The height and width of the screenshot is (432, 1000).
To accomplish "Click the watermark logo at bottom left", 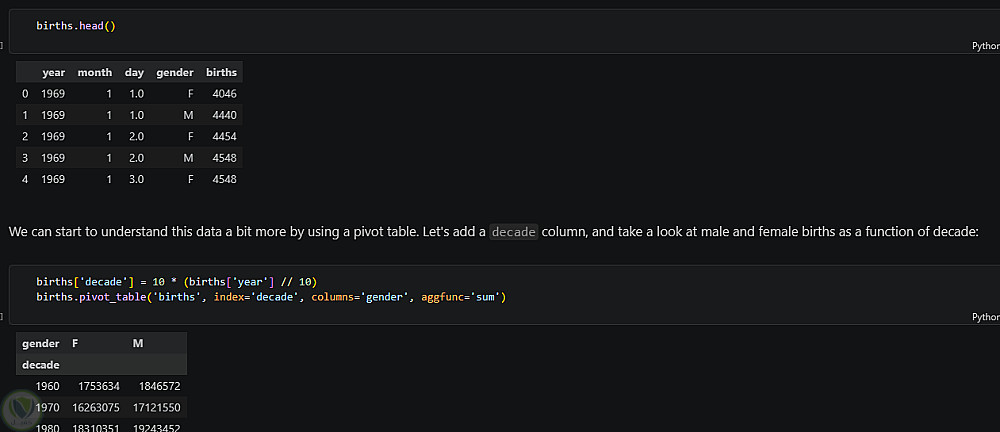I will click(20, 408).
